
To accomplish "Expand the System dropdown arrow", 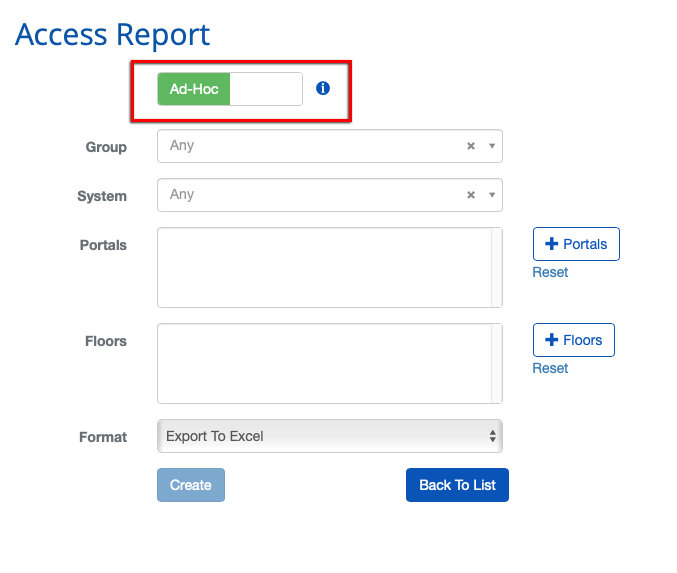I will 491,195.
